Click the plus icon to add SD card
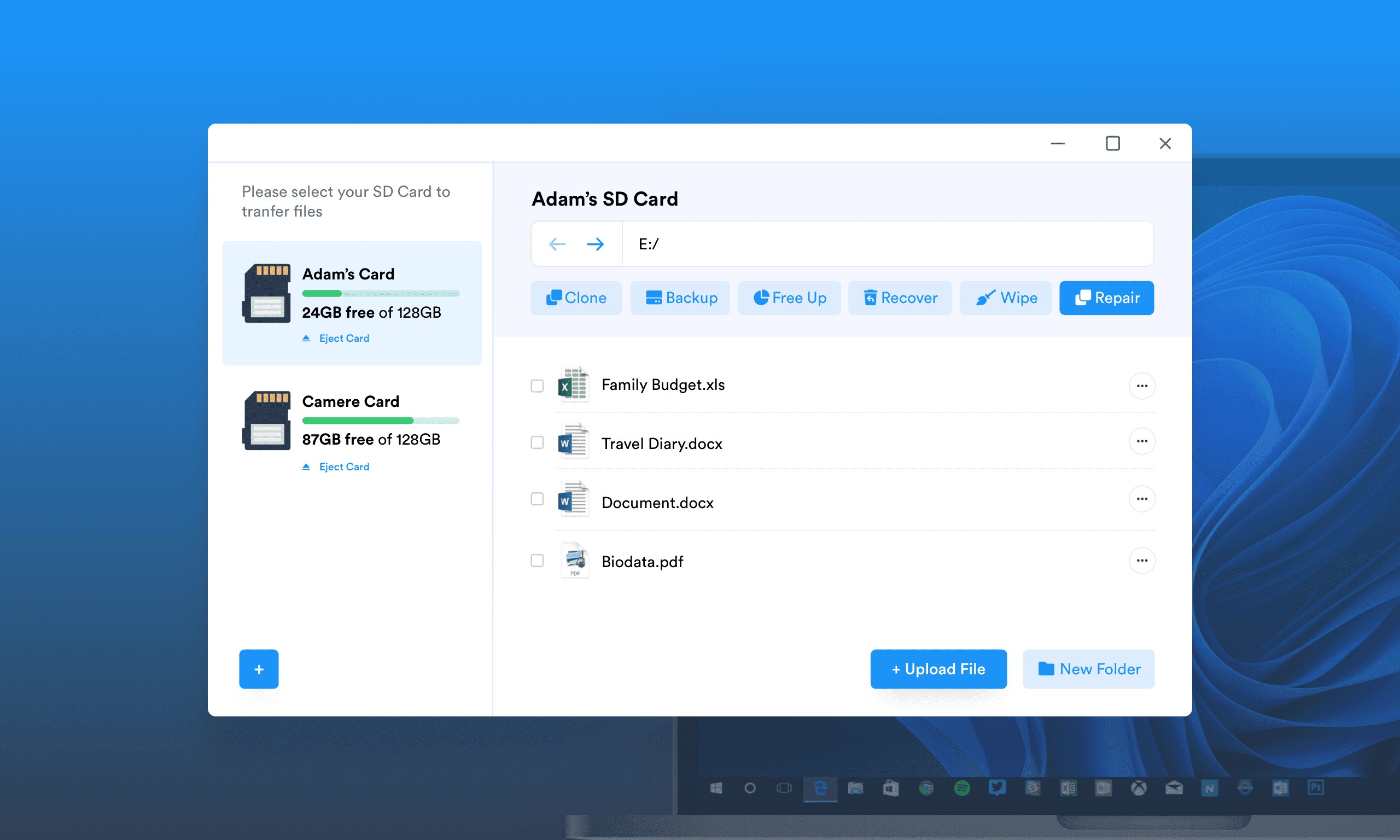Screen dimensions: 1400x840 (259, 669)
